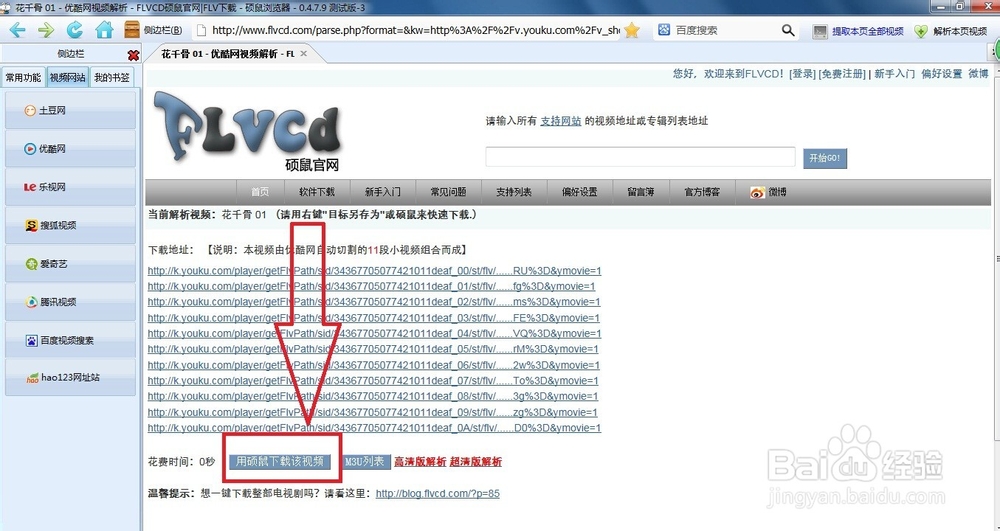
Task: Click the M3U列表 button
Action: (365, 462)
